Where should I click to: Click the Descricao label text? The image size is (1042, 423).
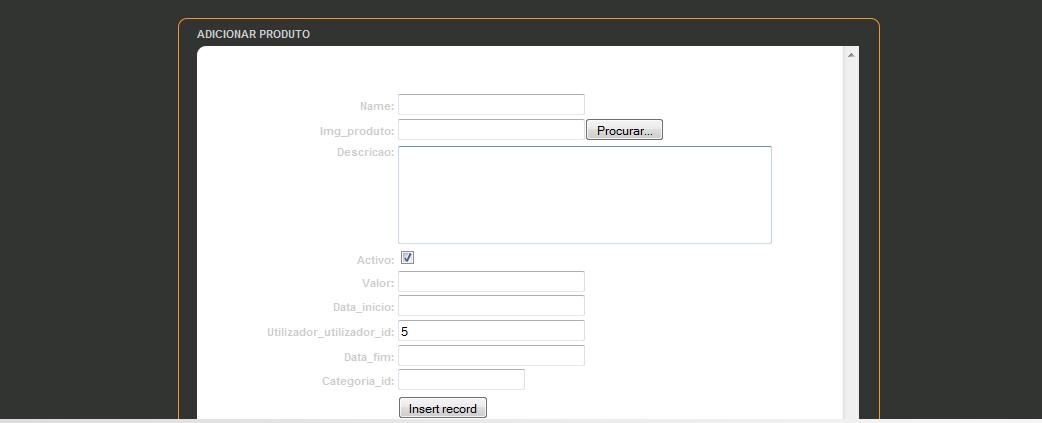click(365, 153)
